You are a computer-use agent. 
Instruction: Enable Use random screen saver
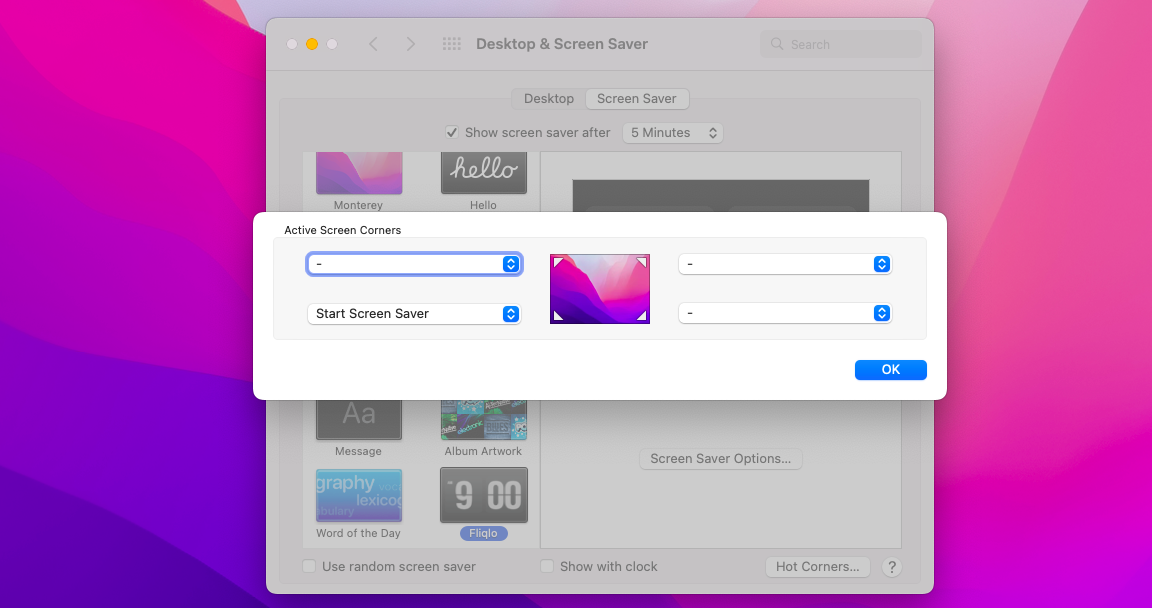click(310, 566)
